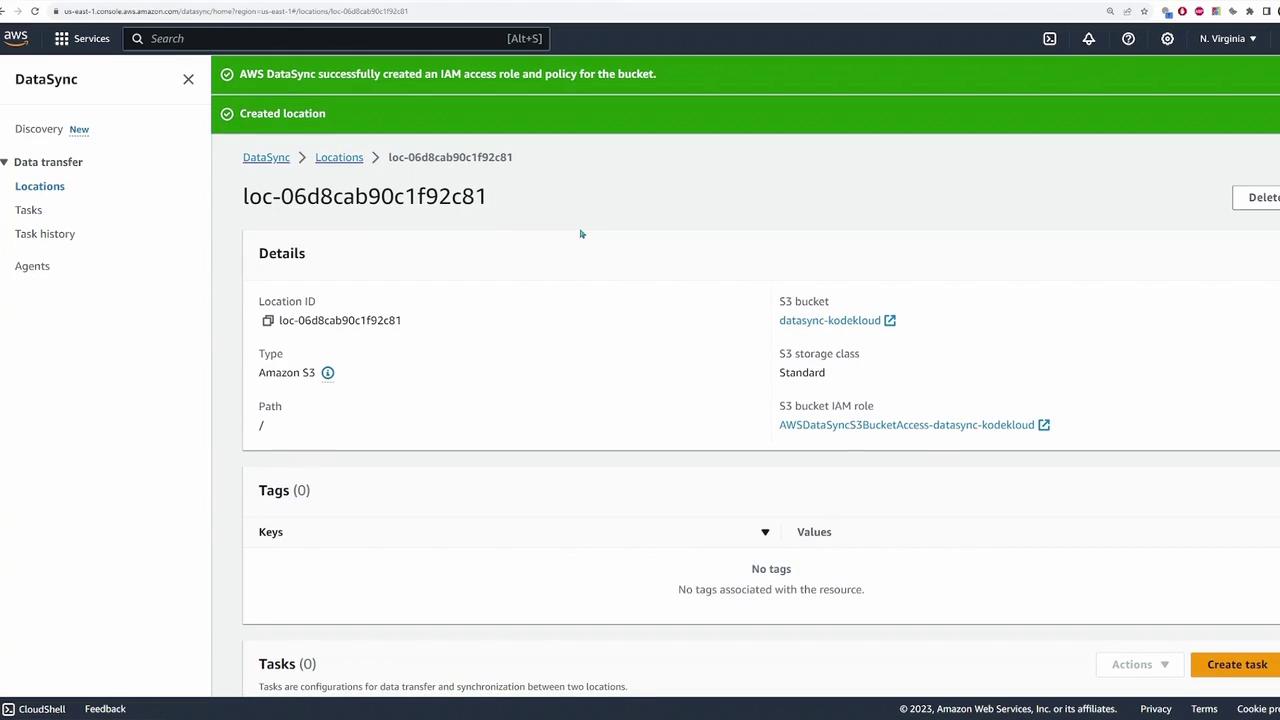Open the help question mark menu
The width and height of the screenshot is (1280, 720).
(x=1128, y=38)
